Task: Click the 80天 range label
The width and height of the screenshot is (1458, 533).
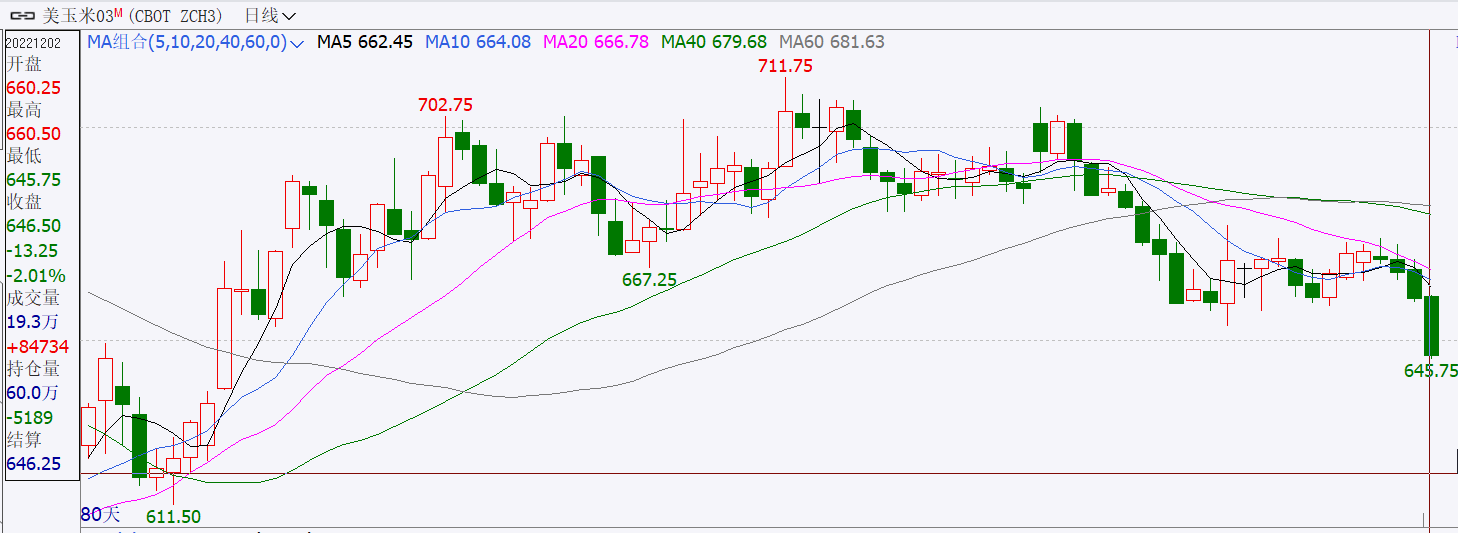Action: click(100, 515)
